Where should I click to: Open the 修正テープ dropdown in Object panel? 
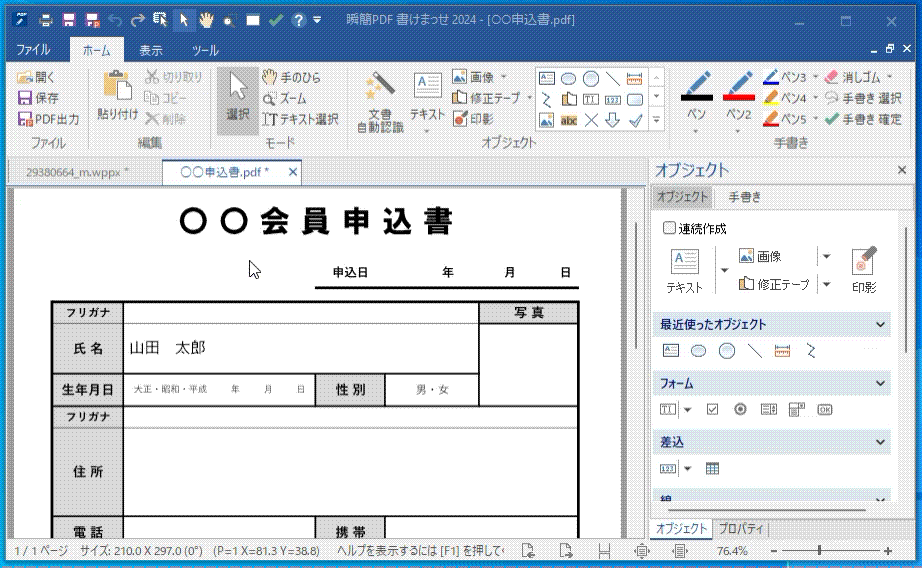826,285
